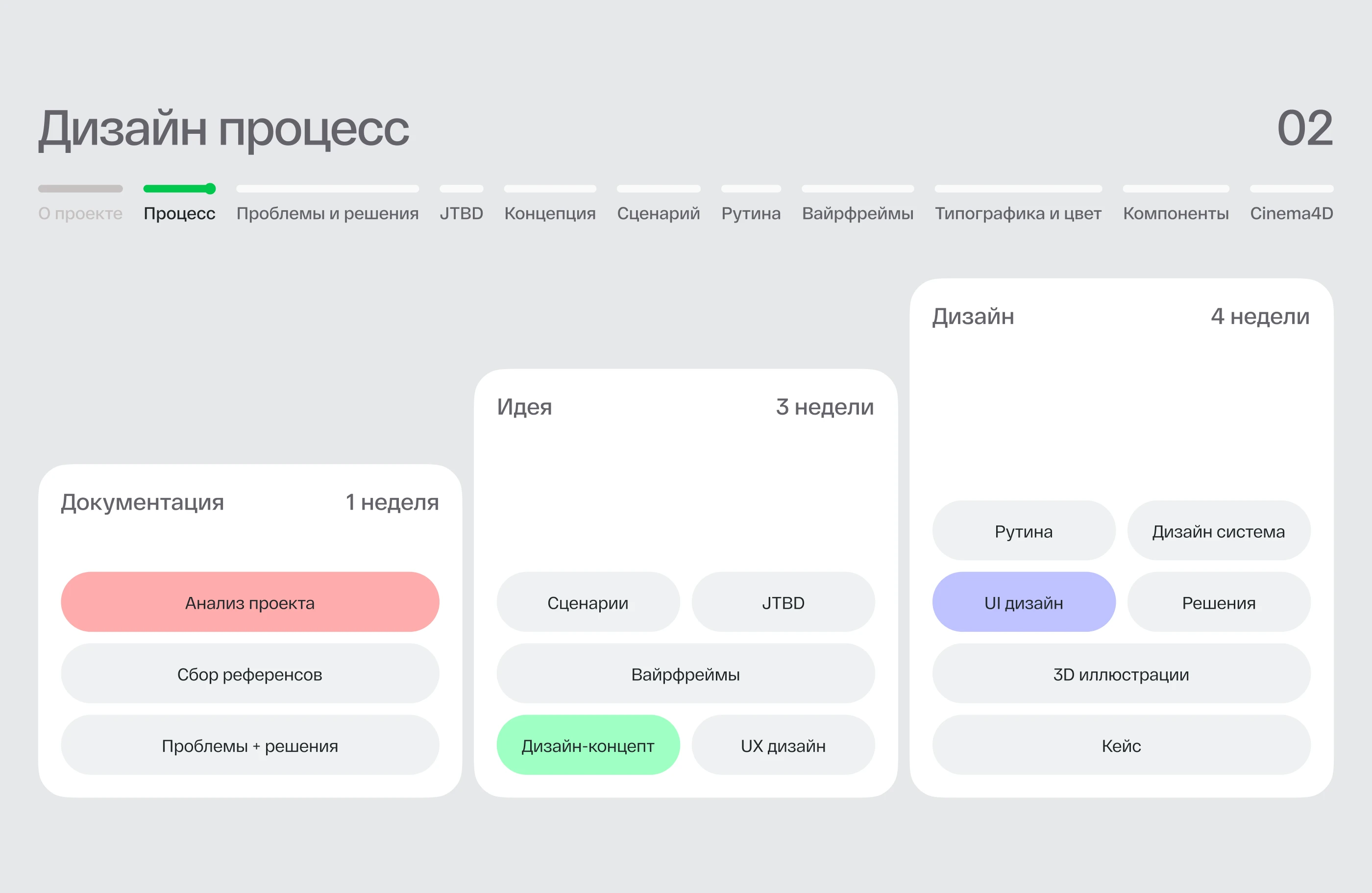Navigate to the JTBD section
Screen dimensions: 1372x893
pos(461,213)
